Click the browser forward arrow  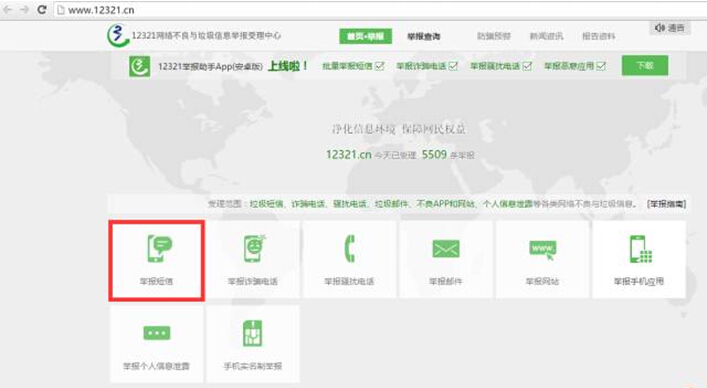point(25,9)
